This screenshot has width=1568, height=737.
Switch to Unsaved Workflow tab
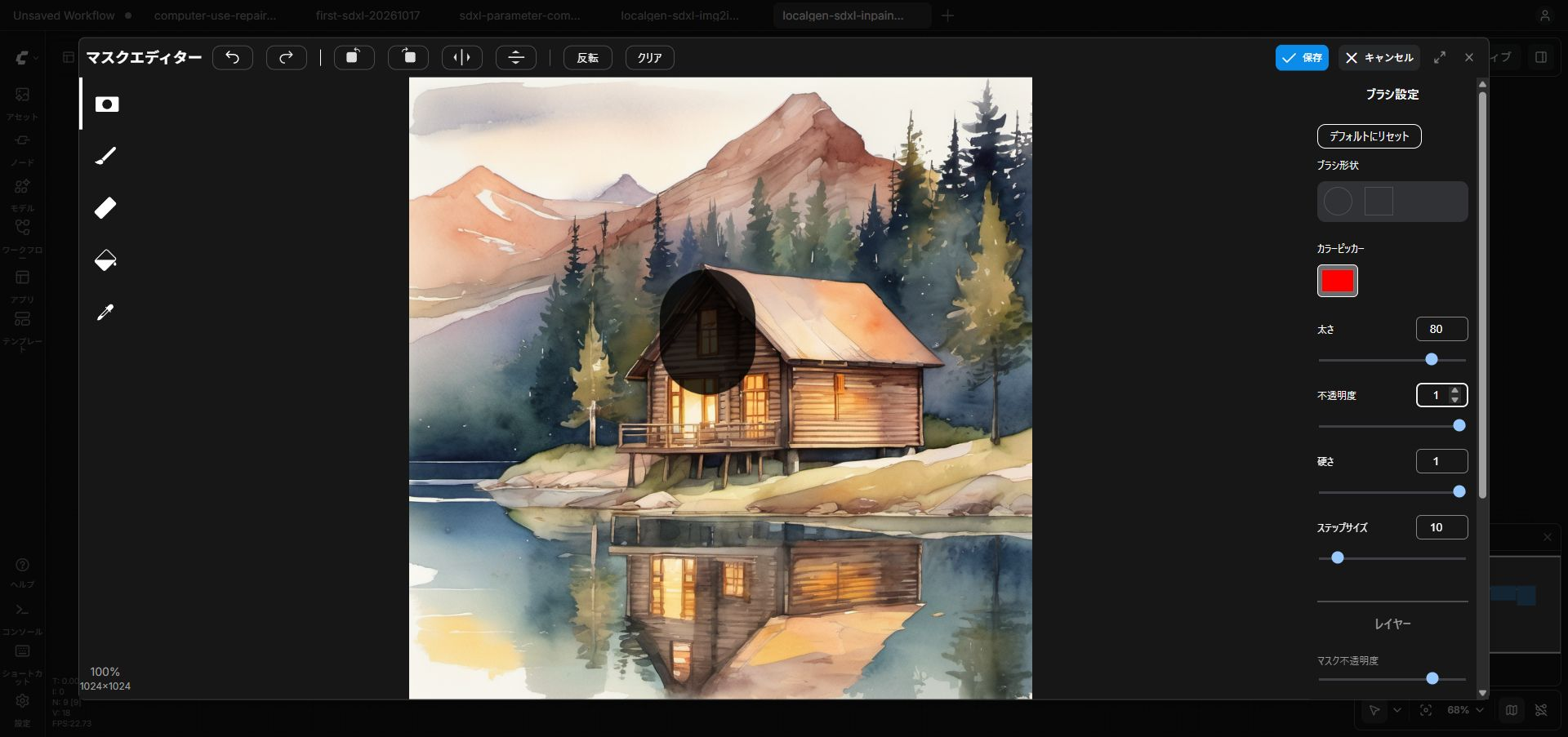tap(64, 16)
